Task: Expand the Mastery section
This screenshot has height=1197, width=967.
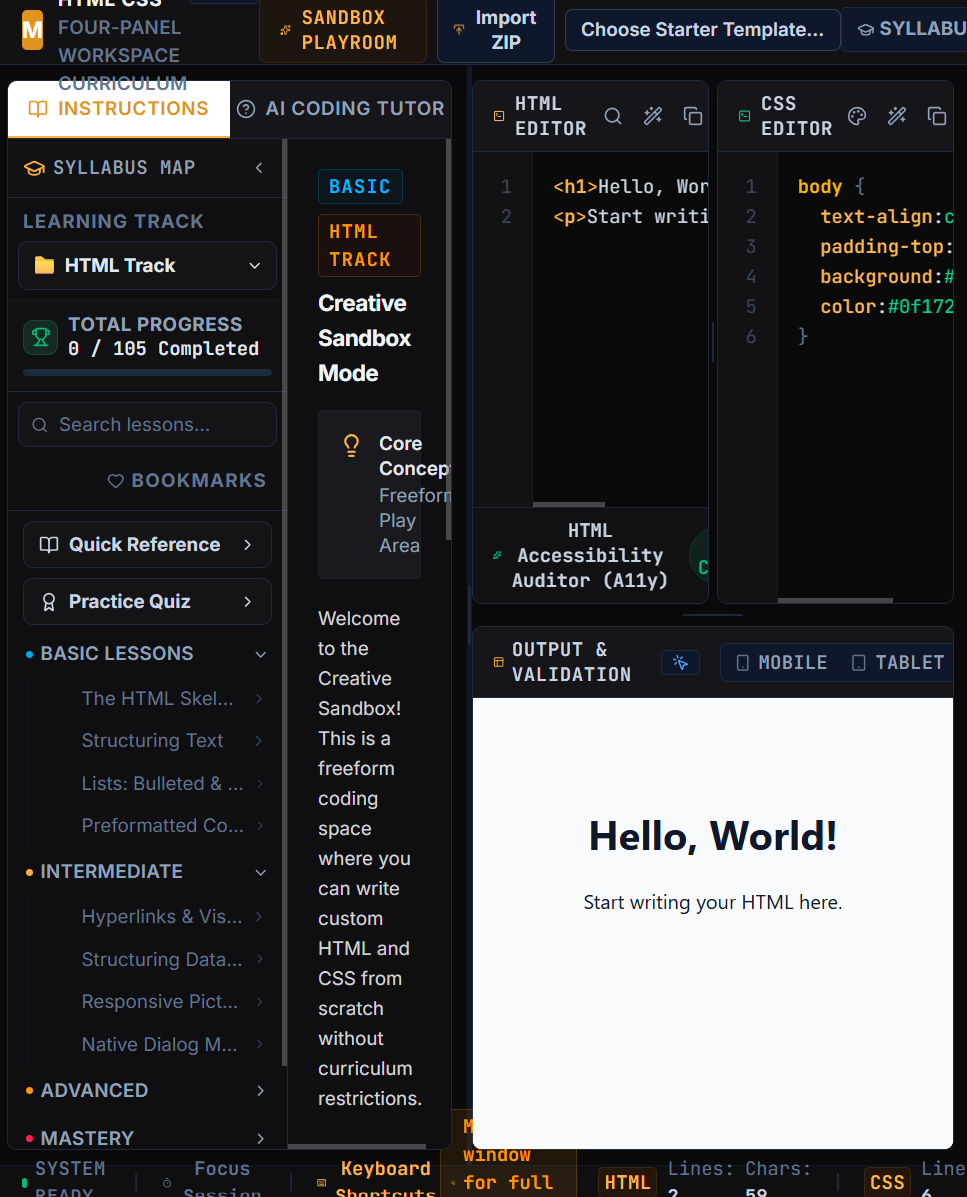Action: [x=147, y=1138]
